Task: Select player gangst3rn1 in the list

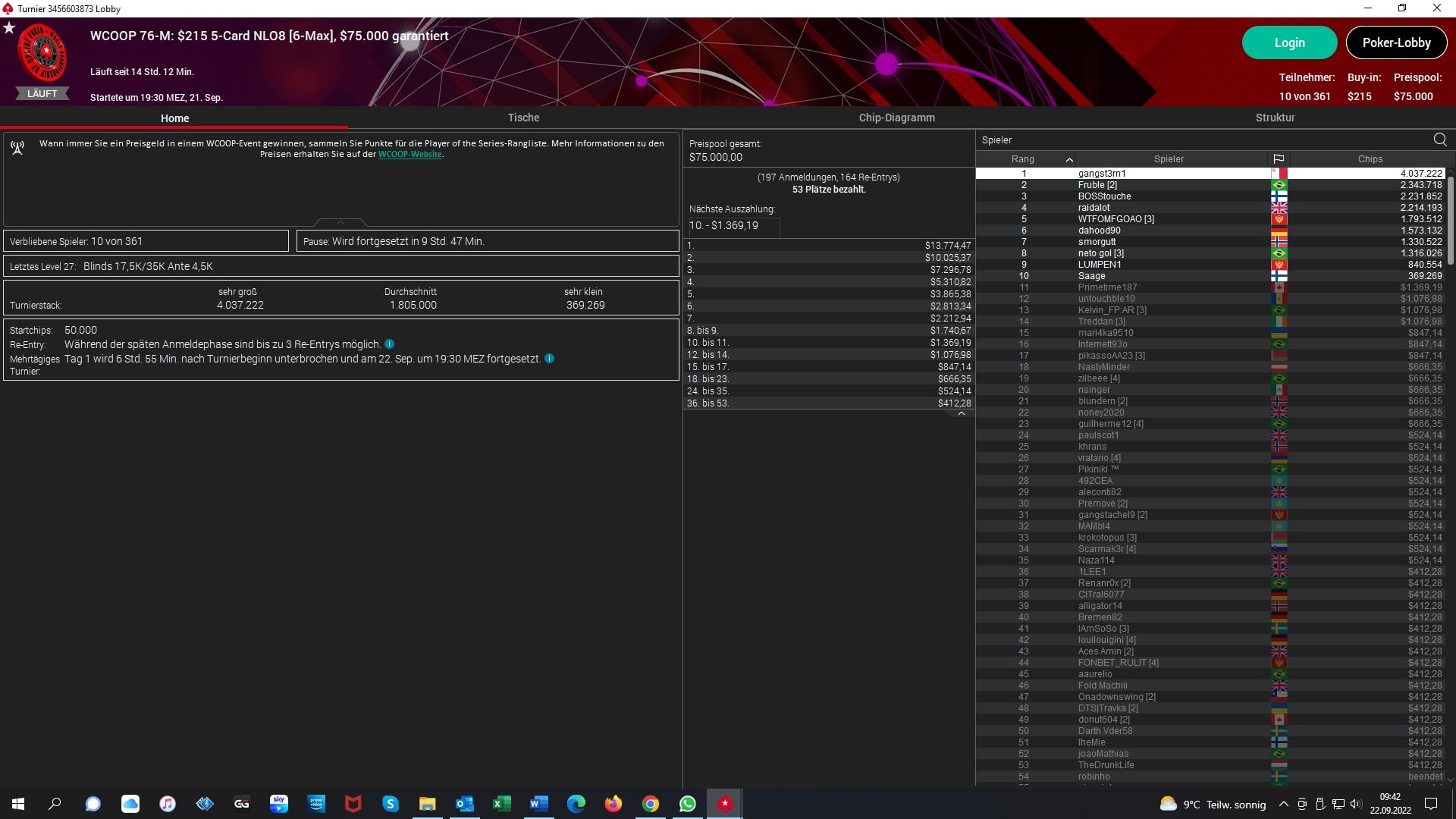Action: click(1210, 174)
